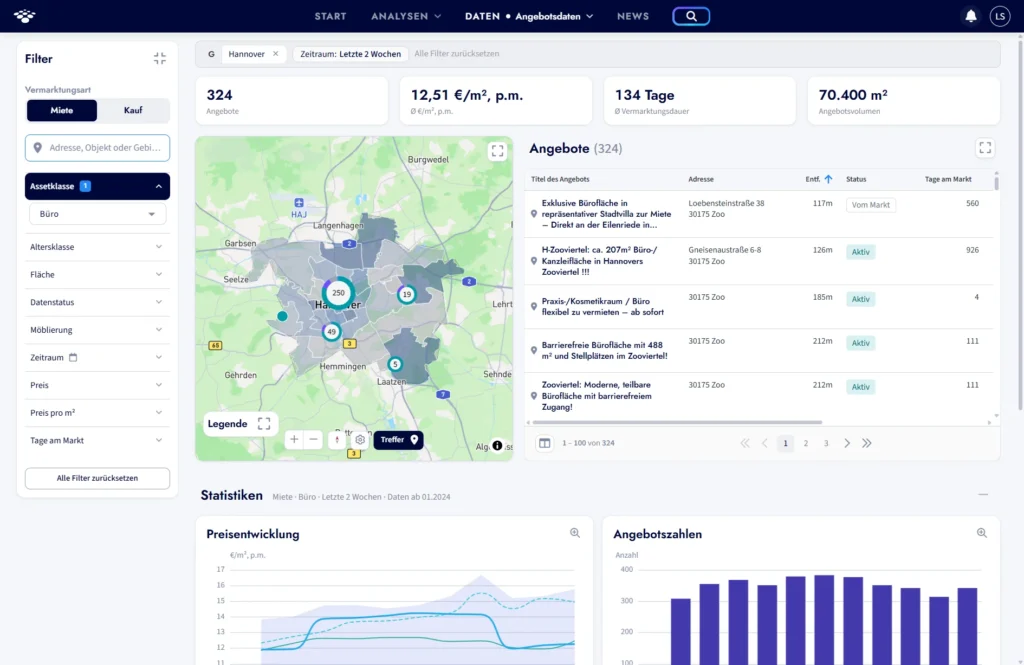Jump to the first page of offers

745,443
